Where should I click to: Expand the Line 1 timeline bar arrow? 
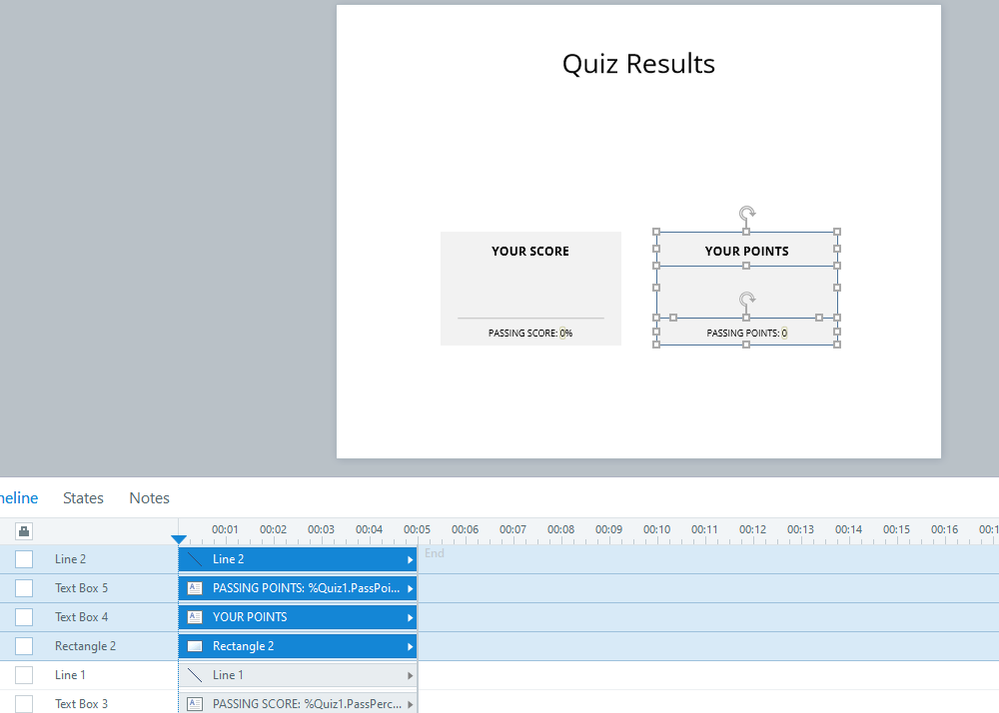(x=410, y=675)
